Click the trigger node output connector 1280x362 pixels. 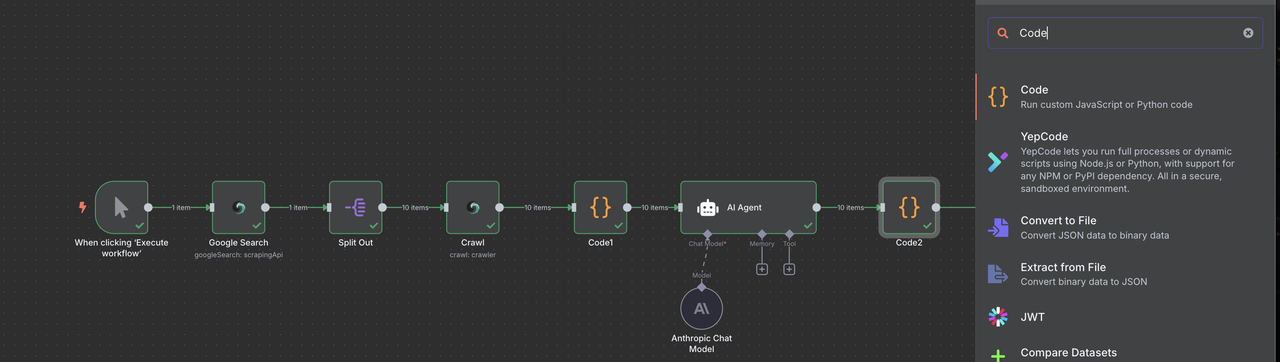pos(149,207)
